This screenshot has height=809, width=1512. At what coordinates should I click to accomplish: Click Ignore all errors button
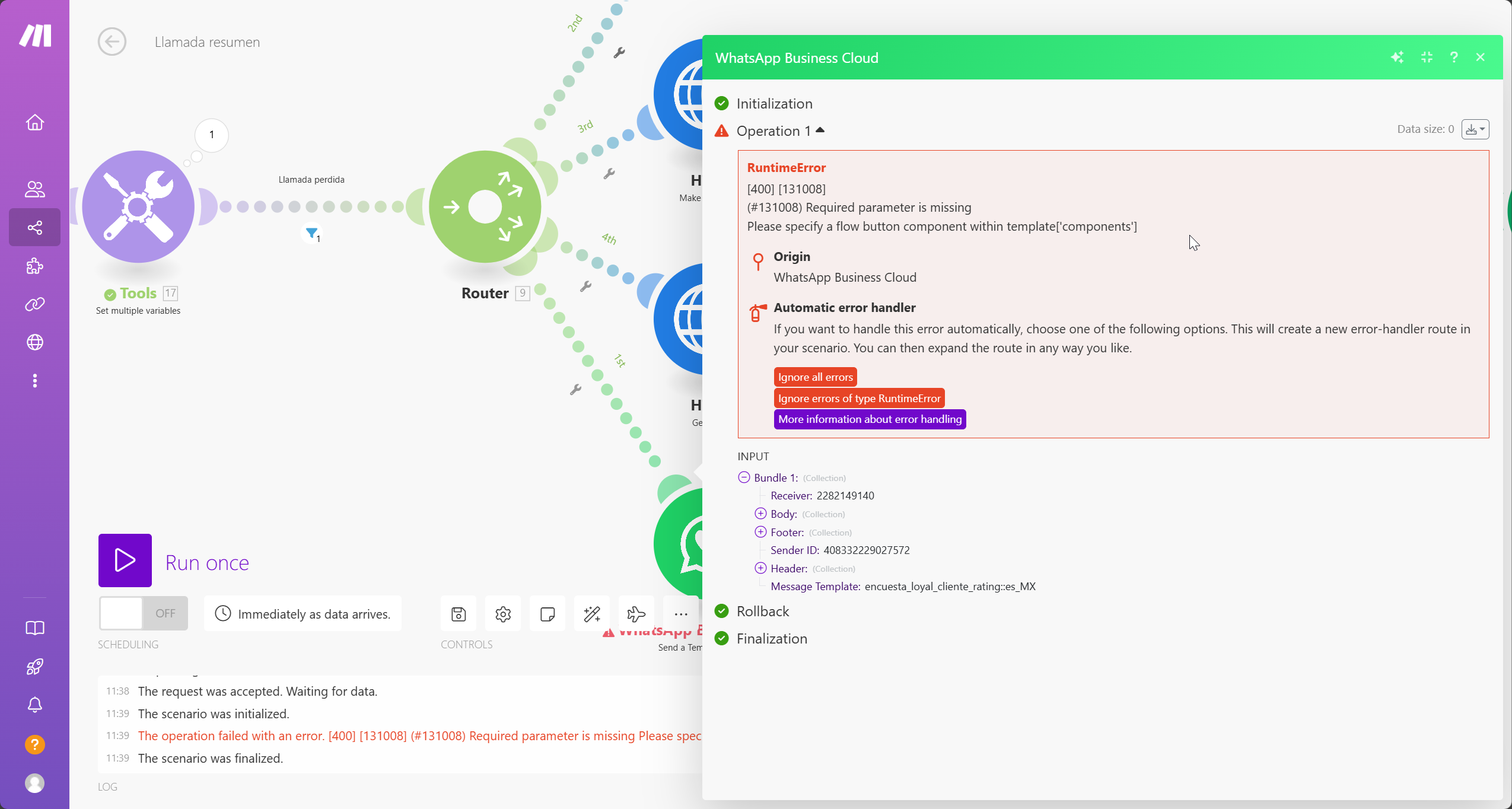point(815,377)
